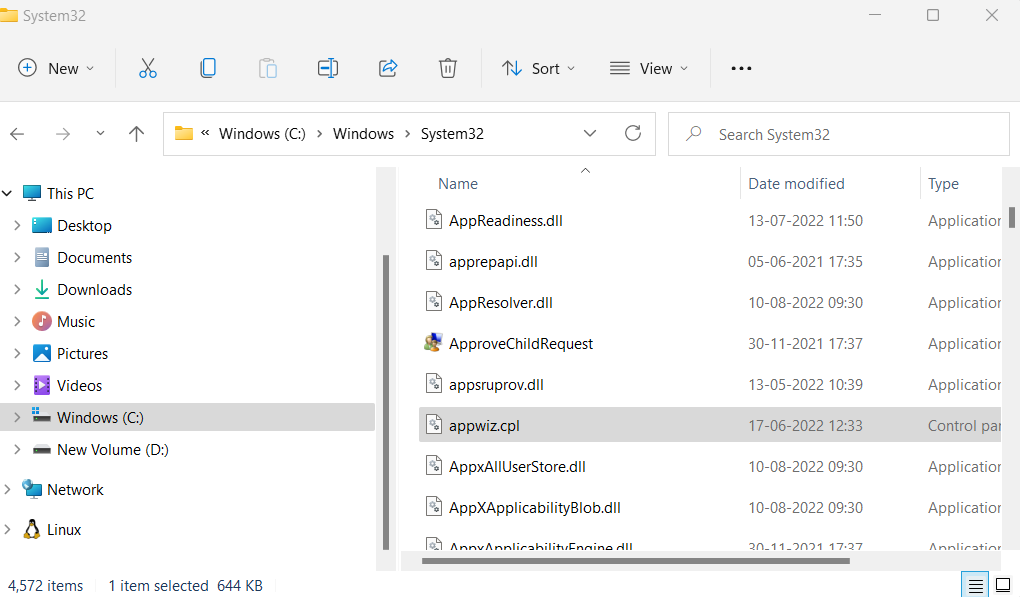Click the Copy icon in toolbar
1020x597 pixels.
pyautogui.click(x=208, y=68)
